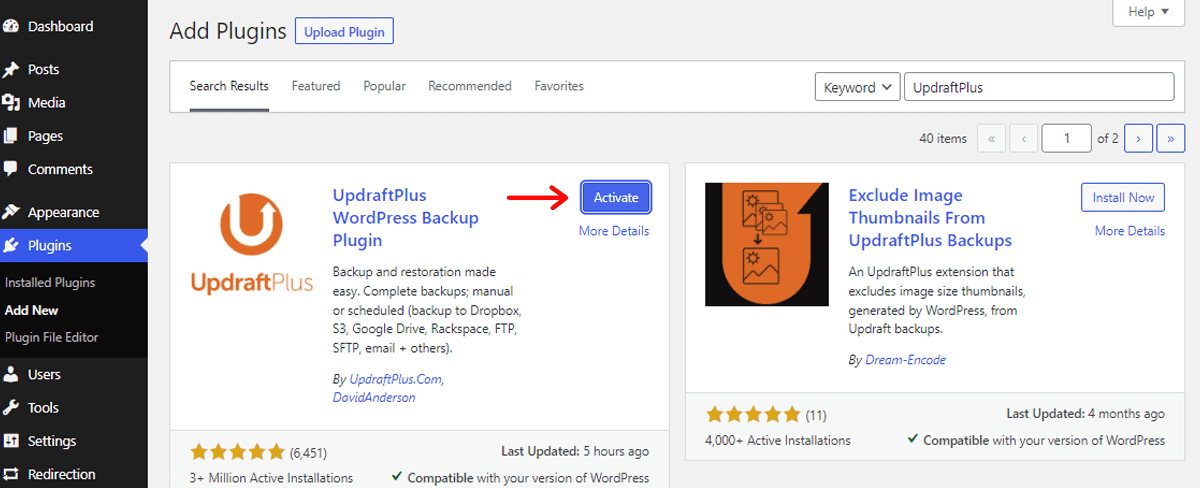Switch to the Featured tab
1200x488 pixels.
pos(316,86)
